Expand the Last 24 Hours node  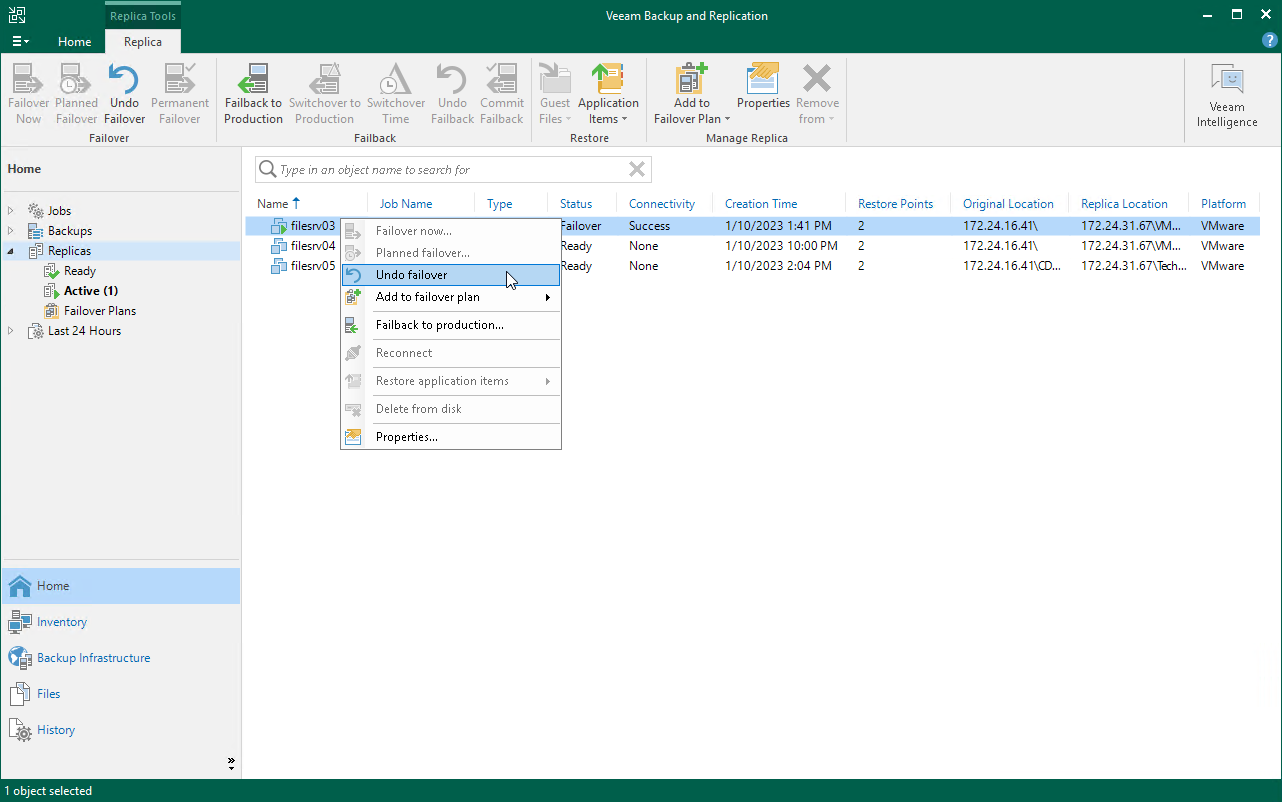12,331
